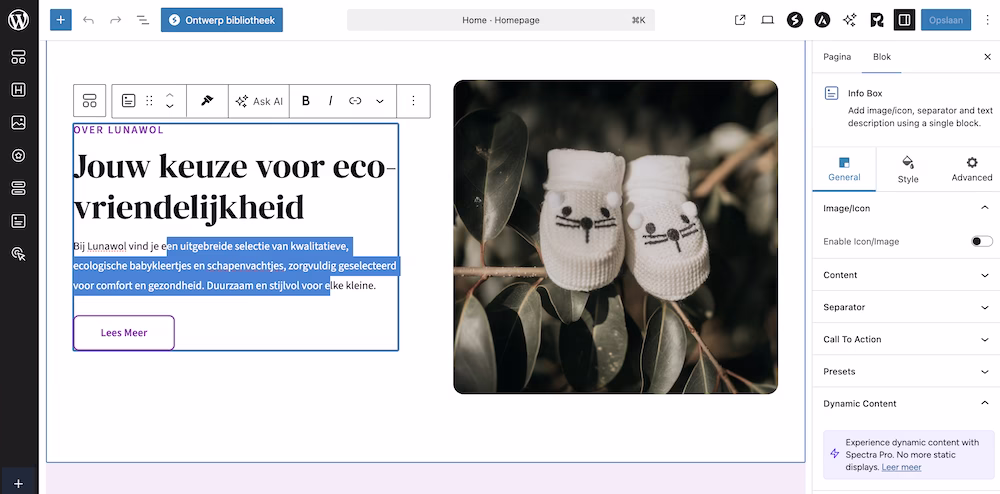Toggle the settings sidebar panel icon

click(904, 20)
